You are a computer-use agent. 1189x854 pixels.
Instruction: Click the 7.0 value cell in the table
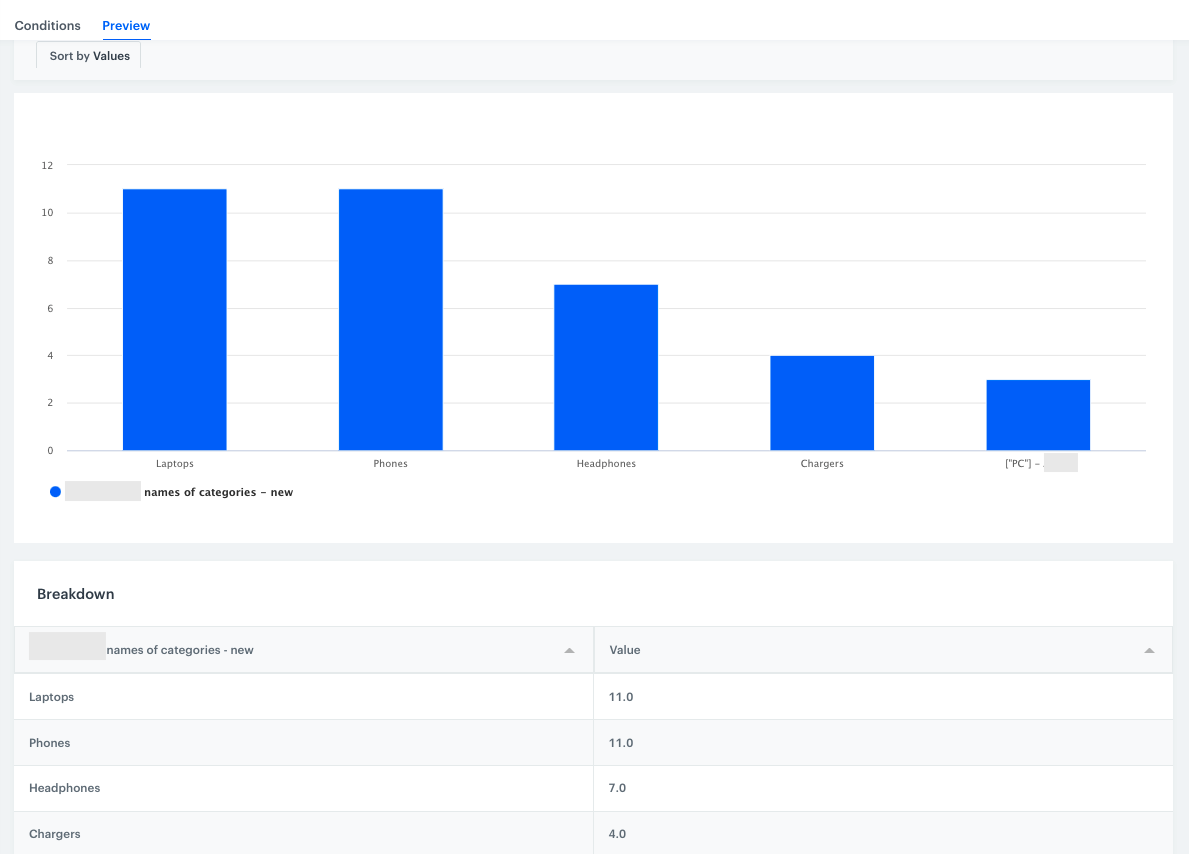click(617, 788)
